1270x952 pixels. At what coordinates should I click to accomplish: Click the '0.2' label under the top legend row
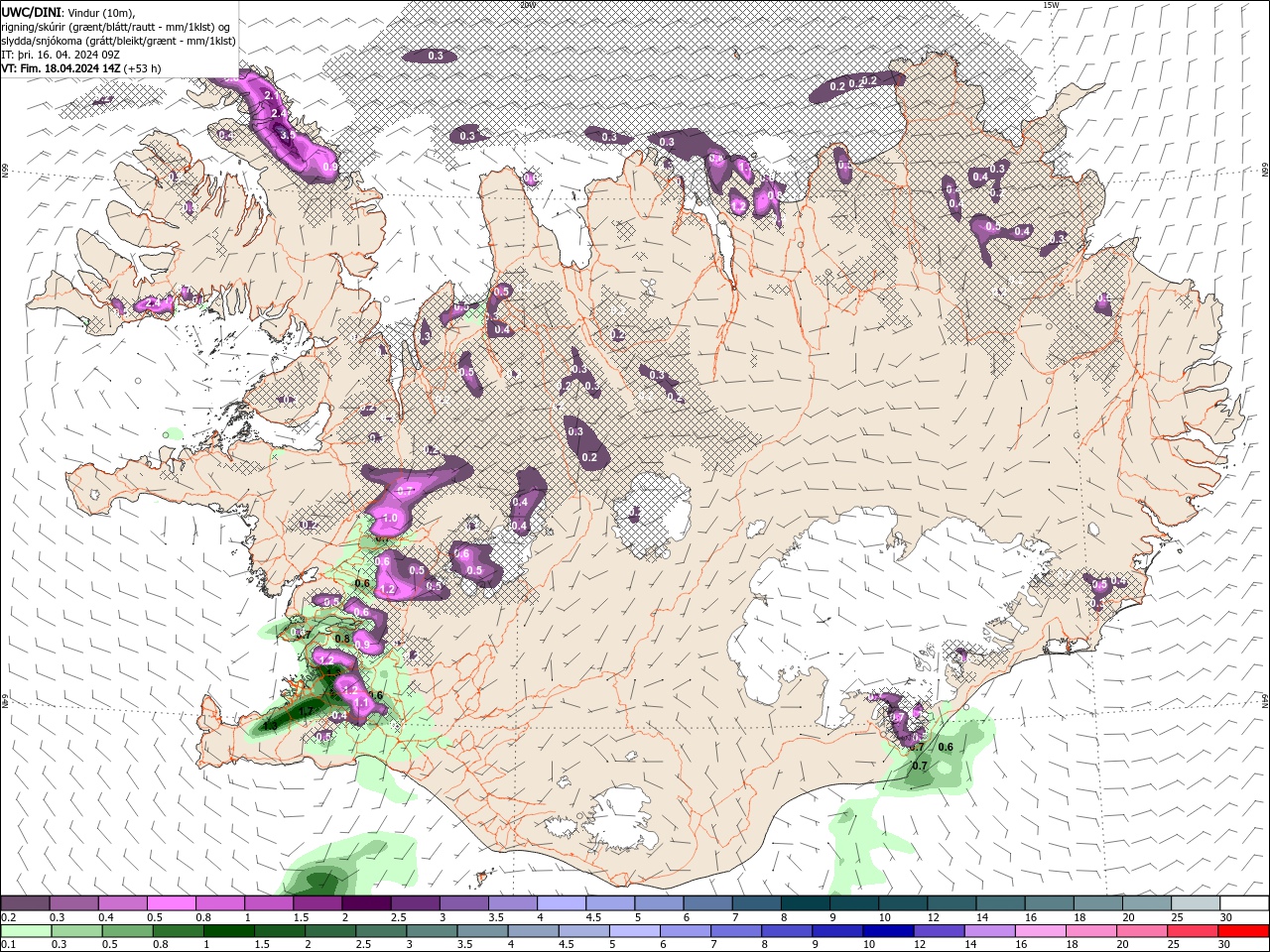point(8,917)
